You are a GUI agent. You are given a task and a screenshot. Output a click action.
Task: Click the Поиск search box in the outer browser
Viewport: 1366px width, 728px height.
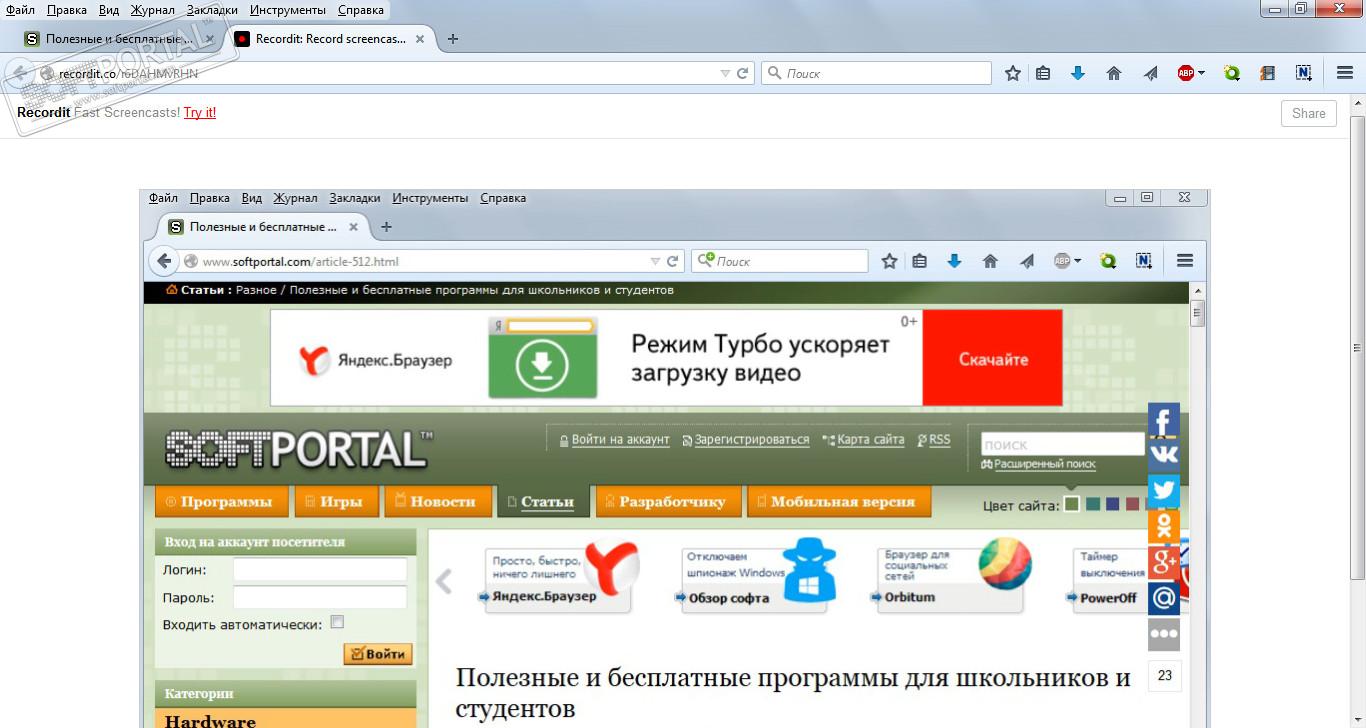pyautogui.click(x=876, y=73)
